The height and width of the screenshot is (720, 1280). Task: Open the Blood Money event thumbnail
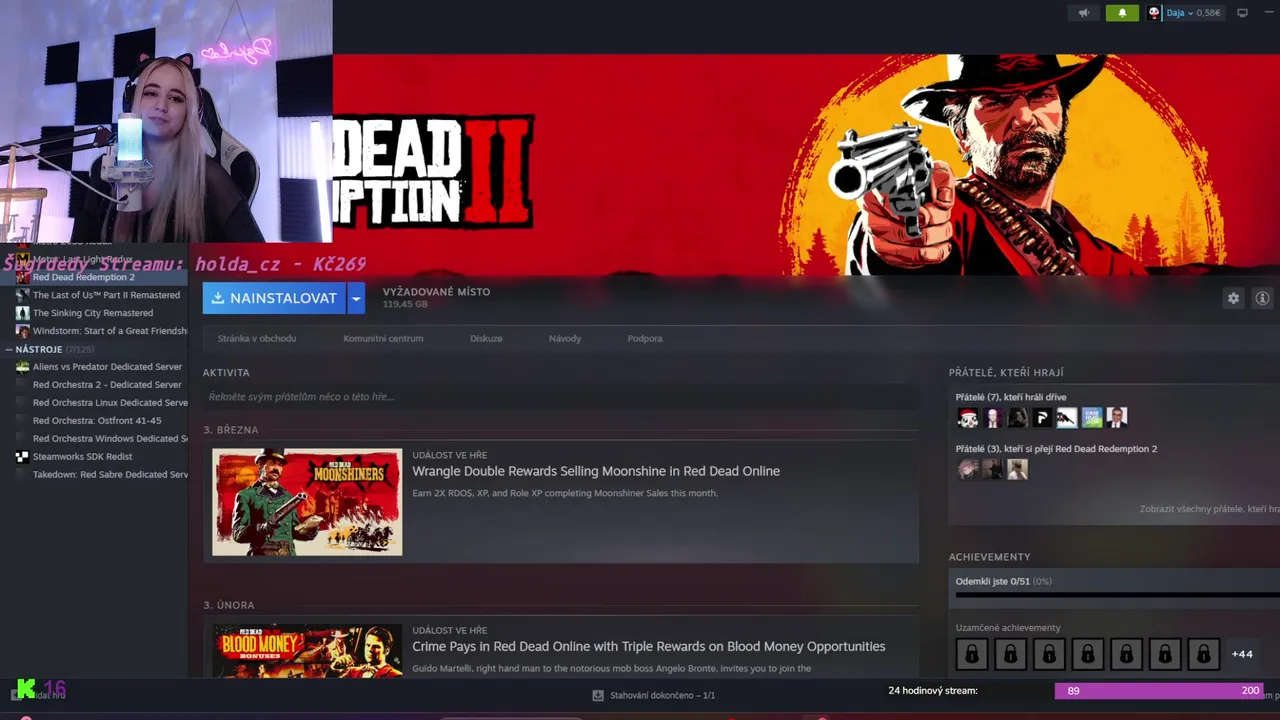click(307, 651)
